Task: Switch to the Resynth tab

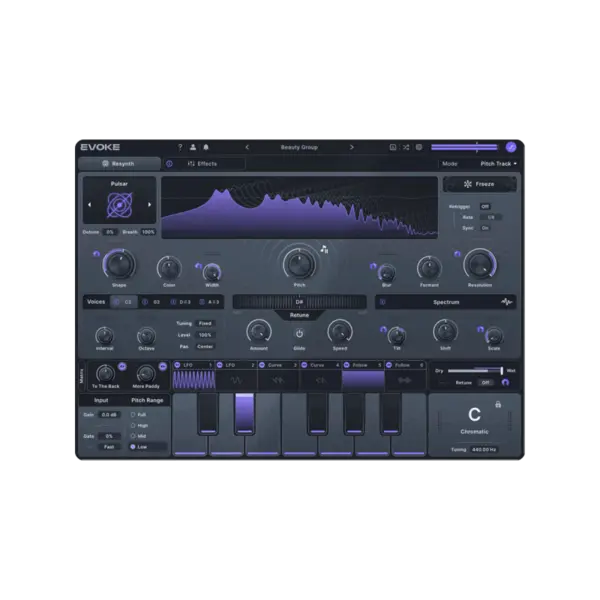Action: pyautogui.click(x=119, y=164)
